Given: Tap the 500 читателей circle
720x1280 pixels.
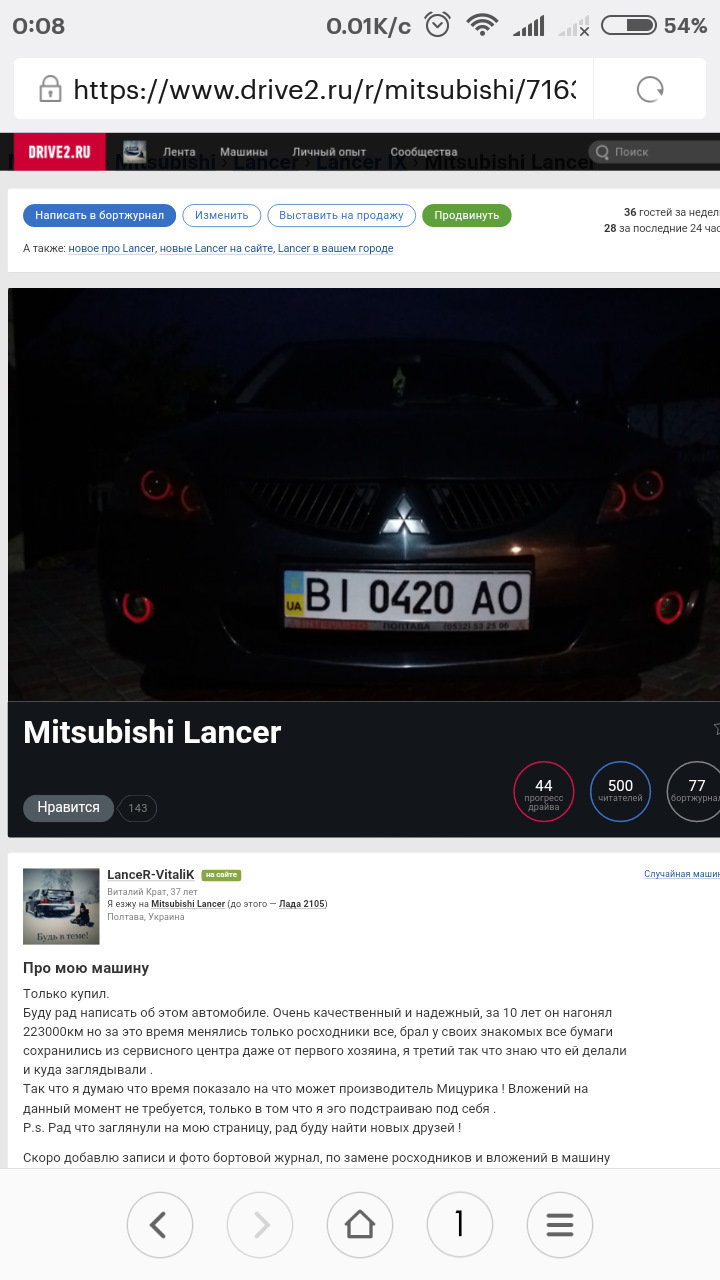Looking at the screenshot, I should [x=620, y=791].
